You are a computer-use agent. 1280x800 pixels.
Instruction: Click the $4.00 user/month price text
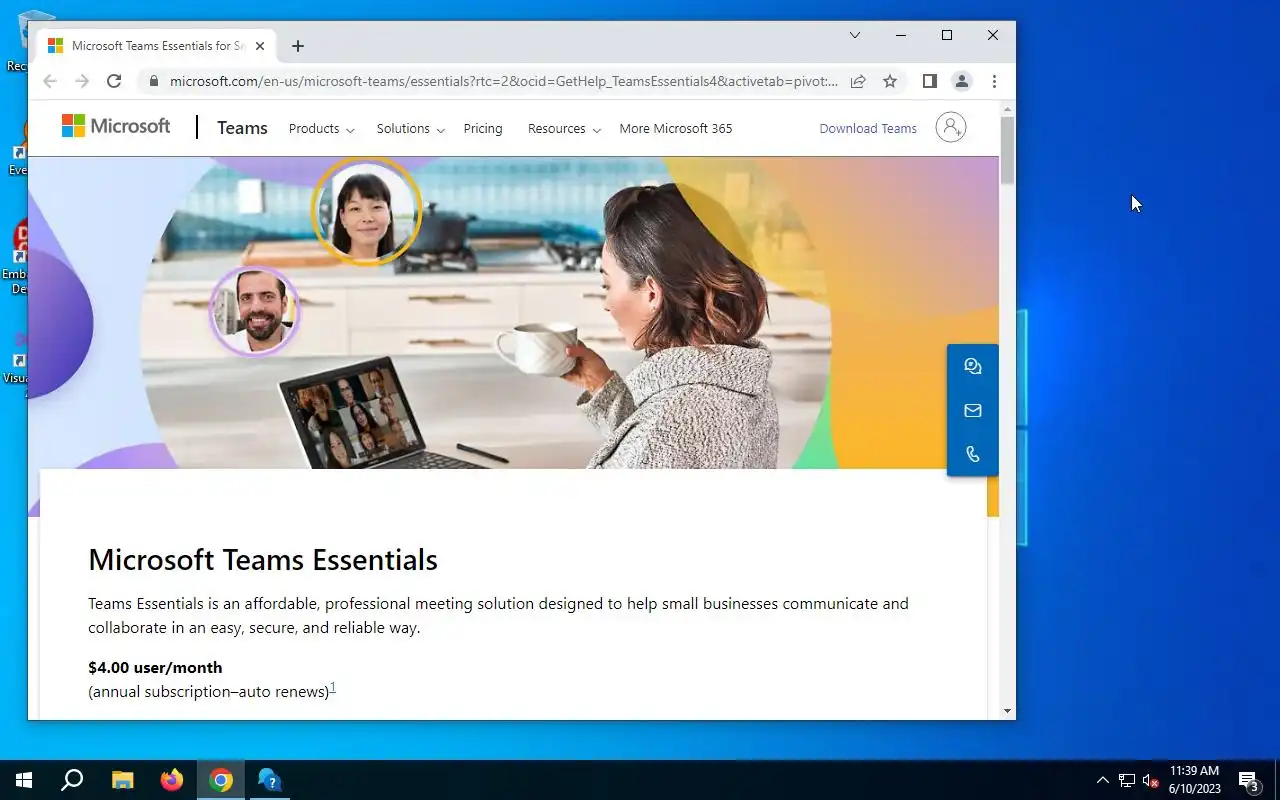point(155,668)
